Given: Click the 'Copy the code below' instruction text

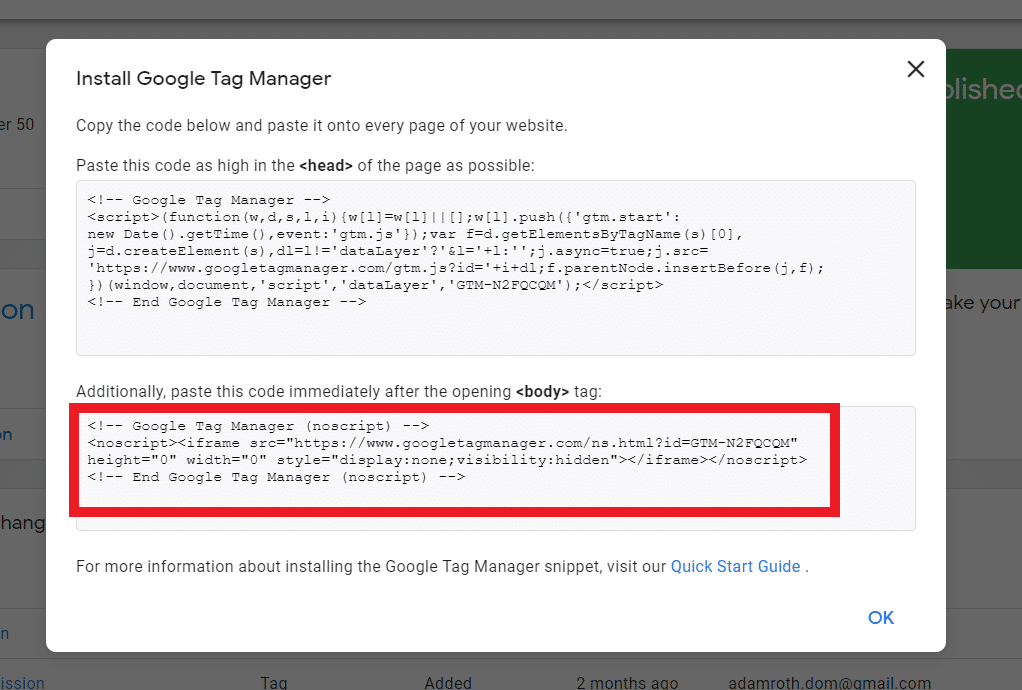Looking at the screenshot, I should 321,126.
